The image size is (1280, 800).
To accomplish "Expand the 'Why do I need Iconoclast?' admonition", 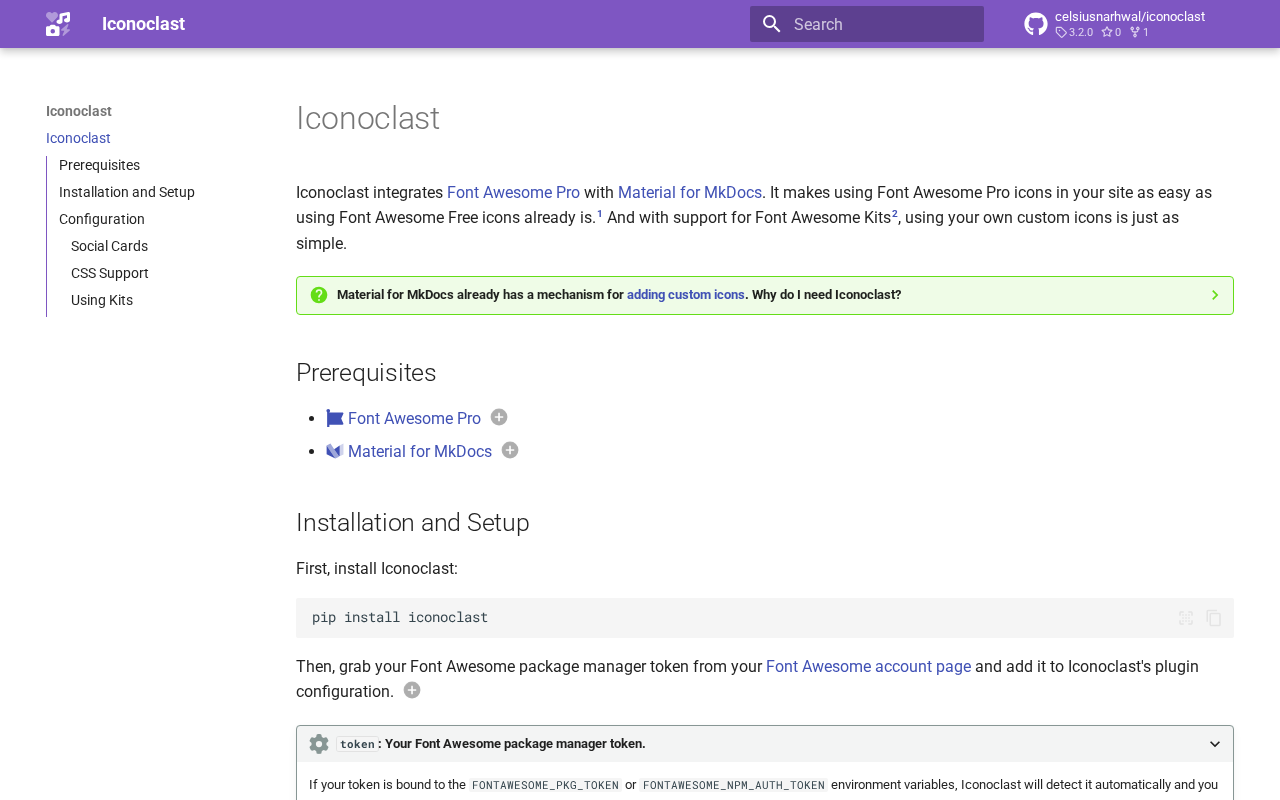I will pos(1215,295).
